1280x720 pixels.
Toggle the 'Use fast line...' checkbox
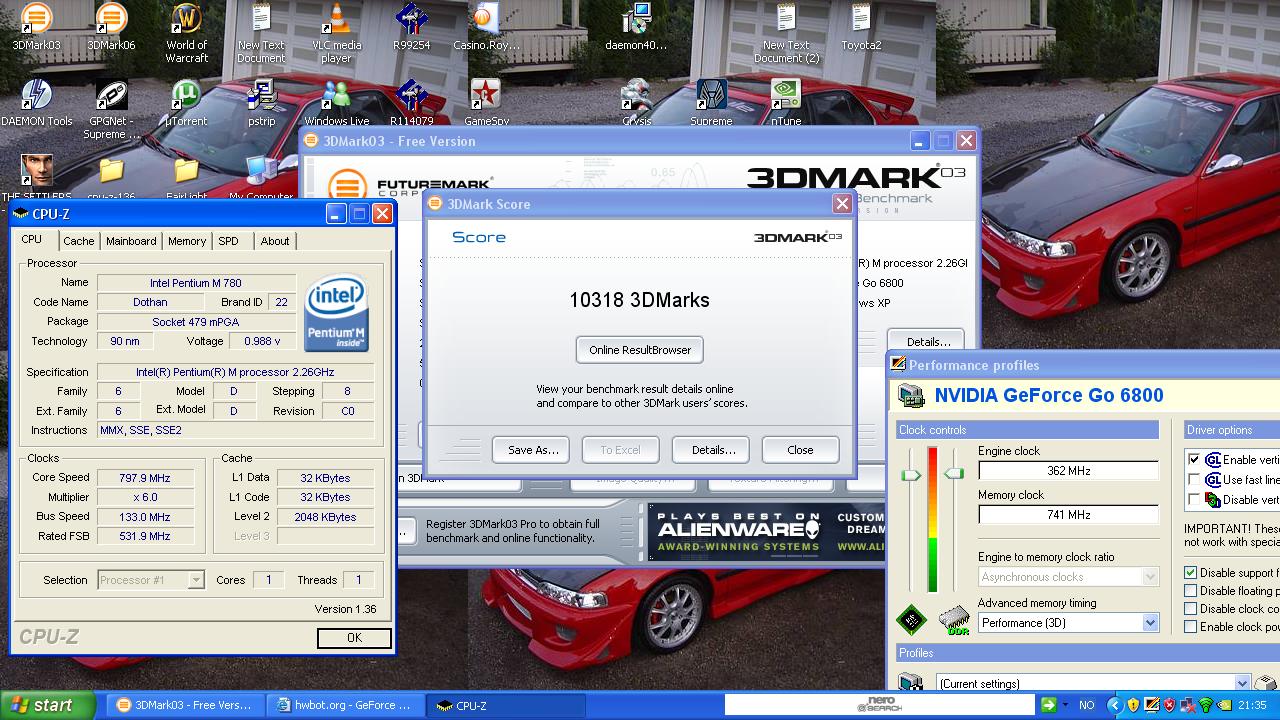tap(1193, 480)
